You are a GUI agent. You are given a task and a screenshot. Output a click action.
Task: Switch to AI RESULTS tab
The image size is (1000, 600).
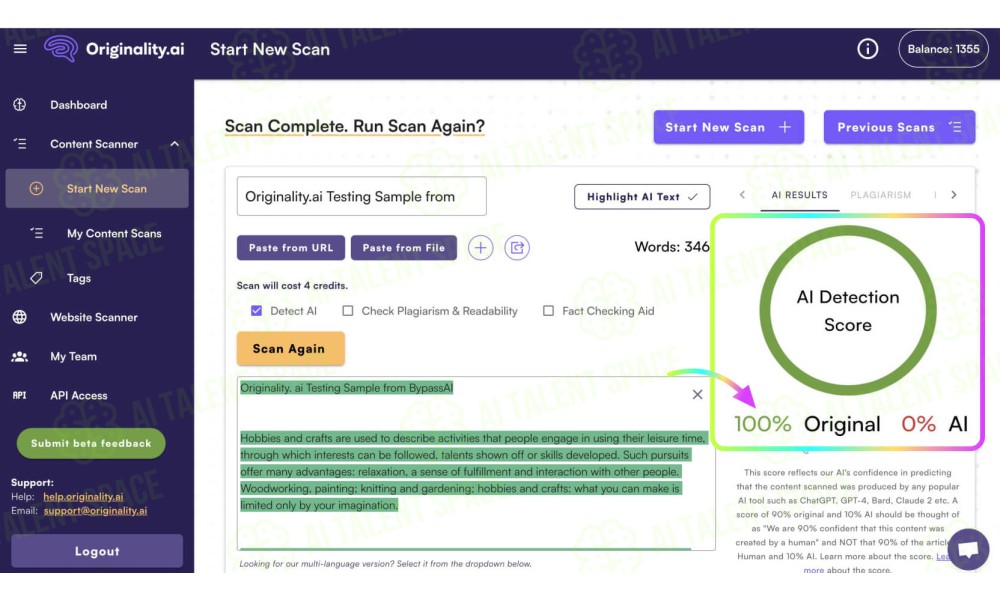tap(800, 195)
